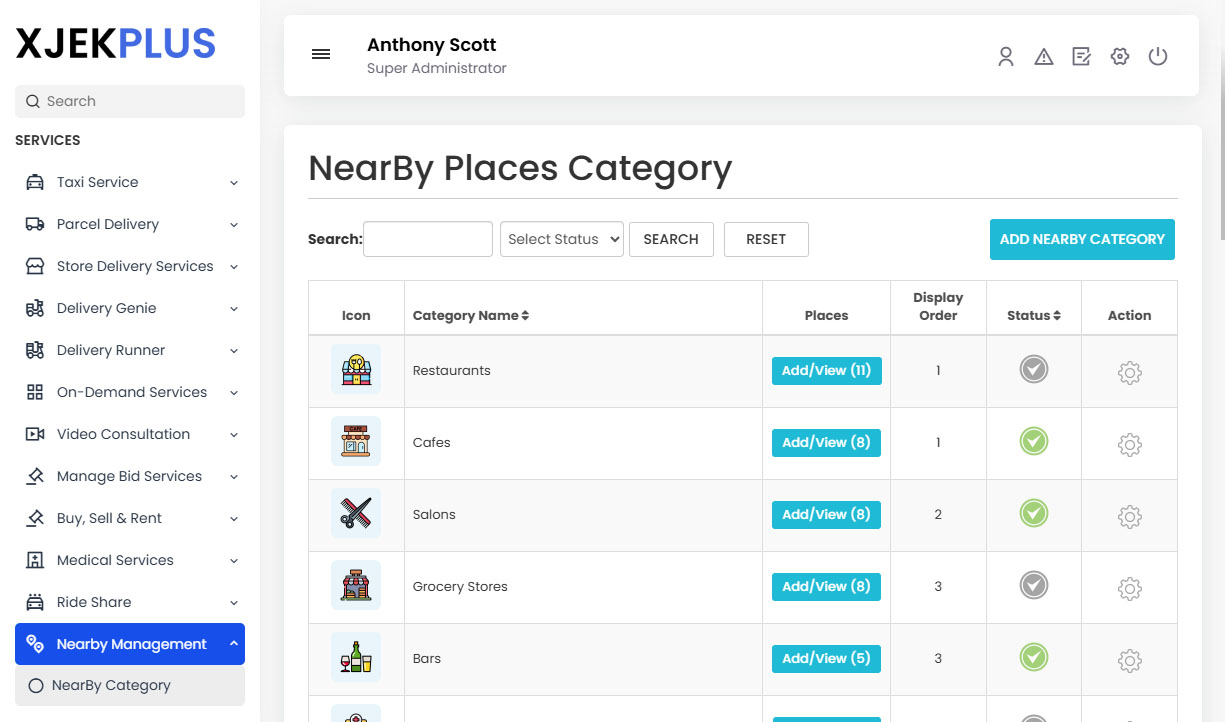Toggle the inactive status for Restaurants
This screenshot has width=1225, height=722.
pyautogui.click(x=1033, y=369)
